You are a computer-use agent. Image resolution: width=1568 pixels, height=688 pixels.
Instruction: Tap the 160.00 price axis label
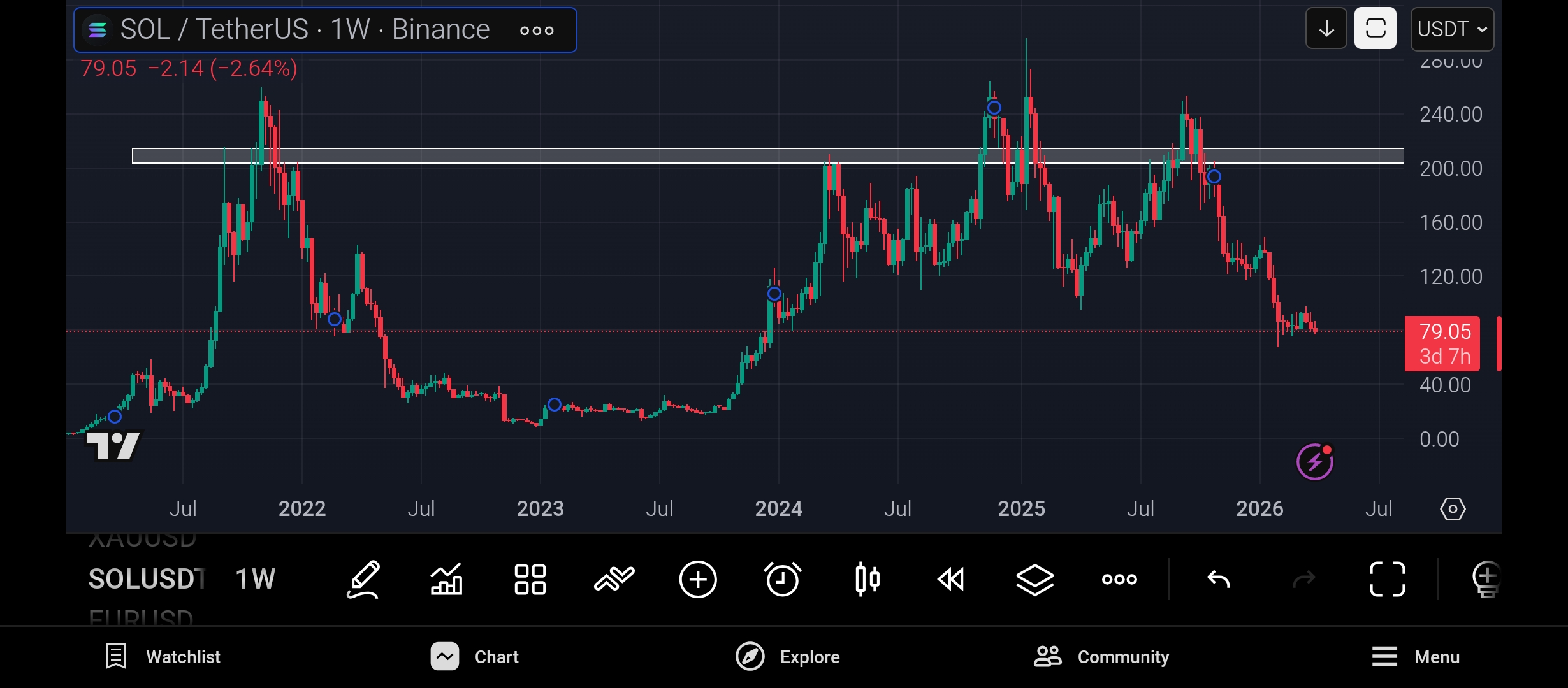click(x=1451, y=223)
